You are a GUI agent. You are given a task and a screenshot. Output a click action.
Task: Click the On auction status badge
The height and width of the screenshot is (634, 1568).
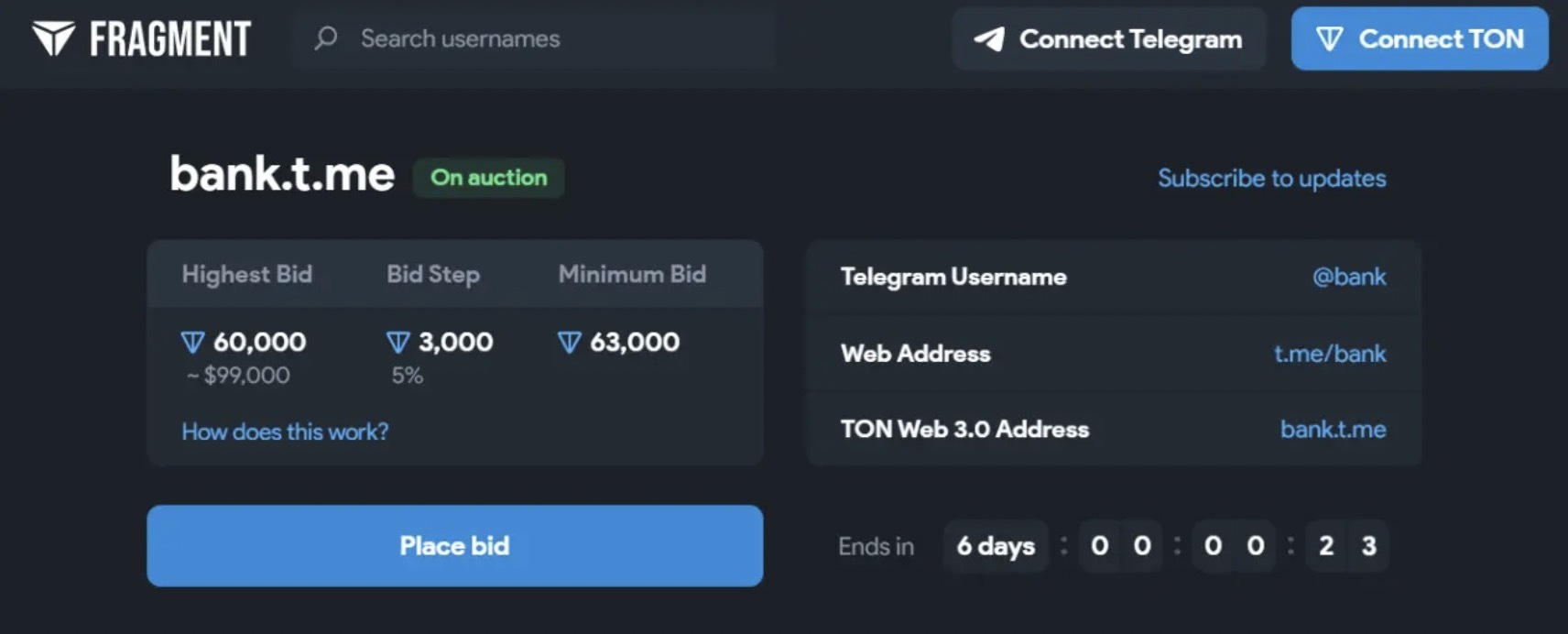[488, 178]
